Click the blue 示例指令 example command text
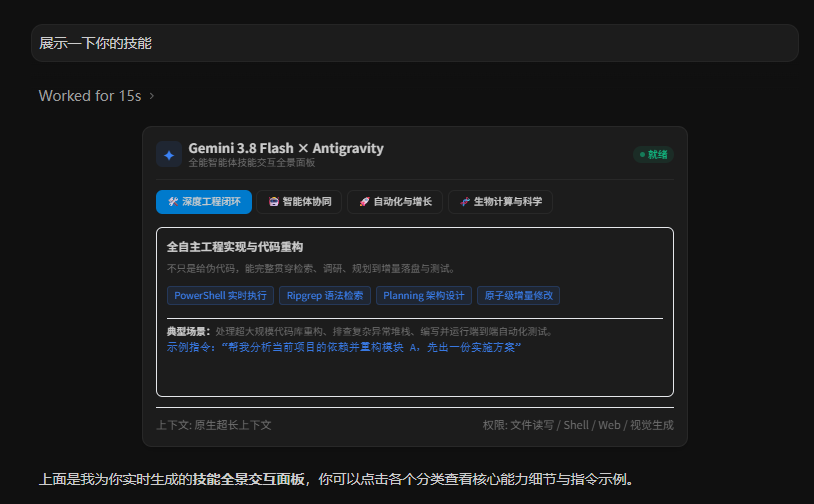814x504 pixels. [344, 347]
